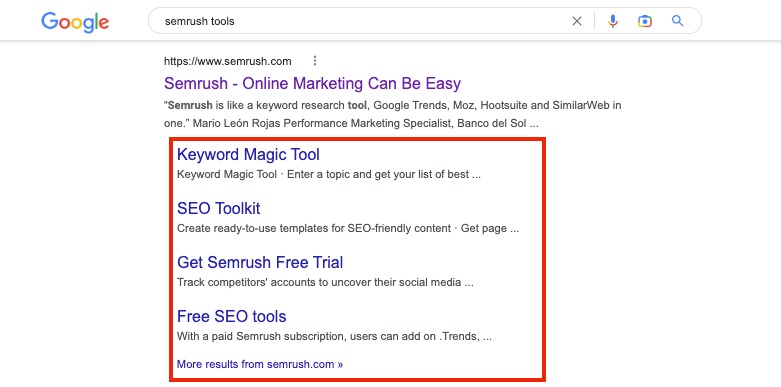Open 'Get Semrush Free Trial' sitelink

tap(260, 262)
